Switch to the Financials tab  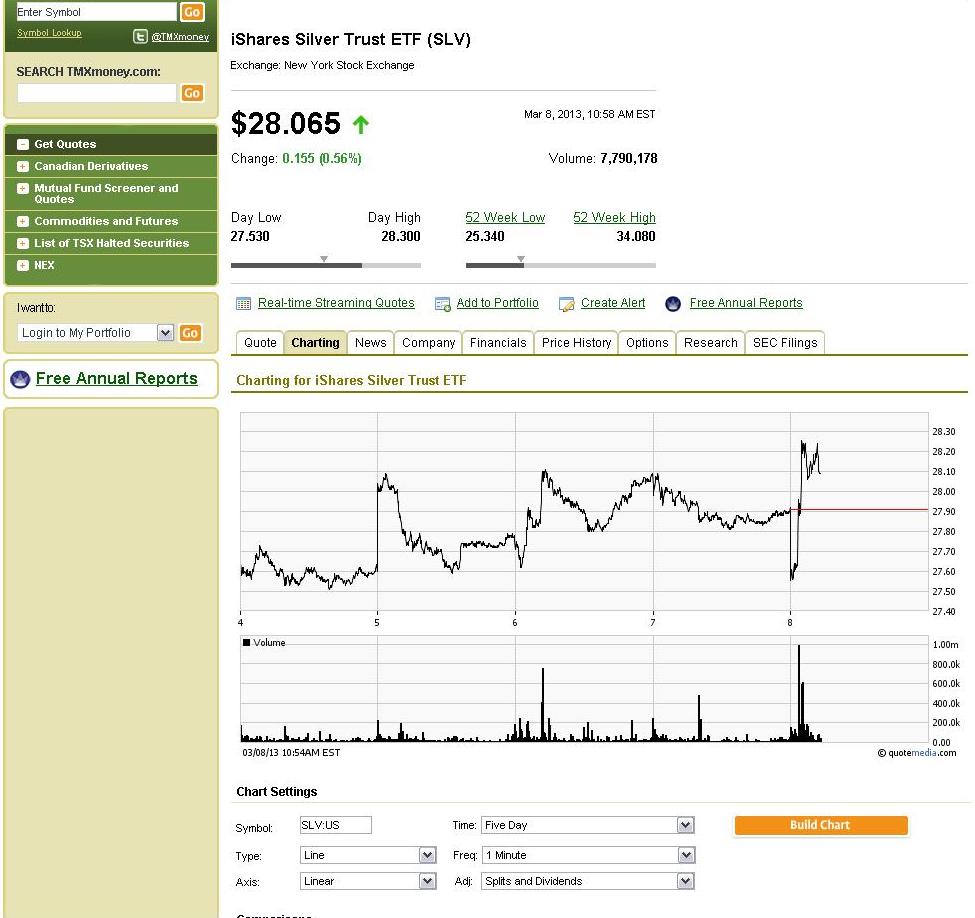click(x=498, y=343)
